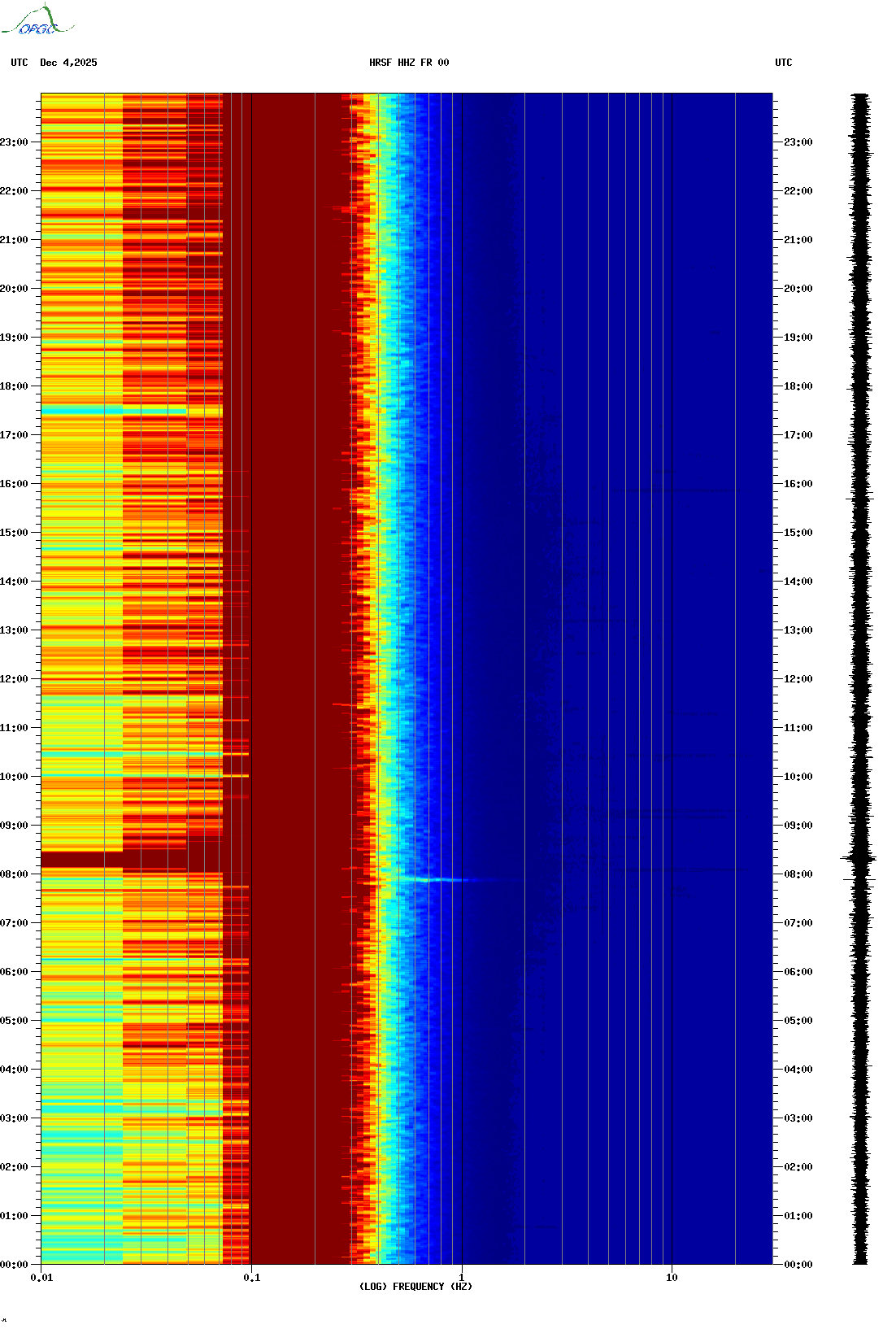Screen dimensions: 896x1329
Task: Click the 0.1 frequency axis label
Action: (252, 1278)
